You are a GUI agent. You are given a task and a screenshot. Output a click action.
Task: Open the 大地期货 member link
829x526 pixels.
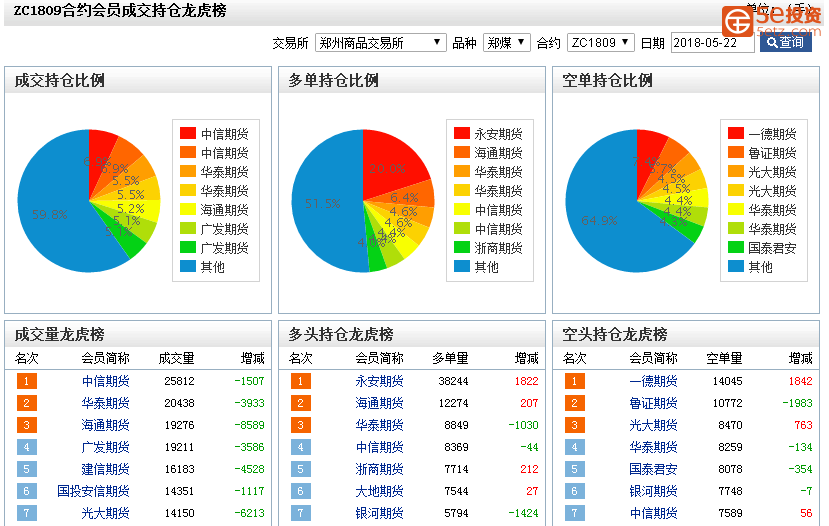(x=380, y=491)
